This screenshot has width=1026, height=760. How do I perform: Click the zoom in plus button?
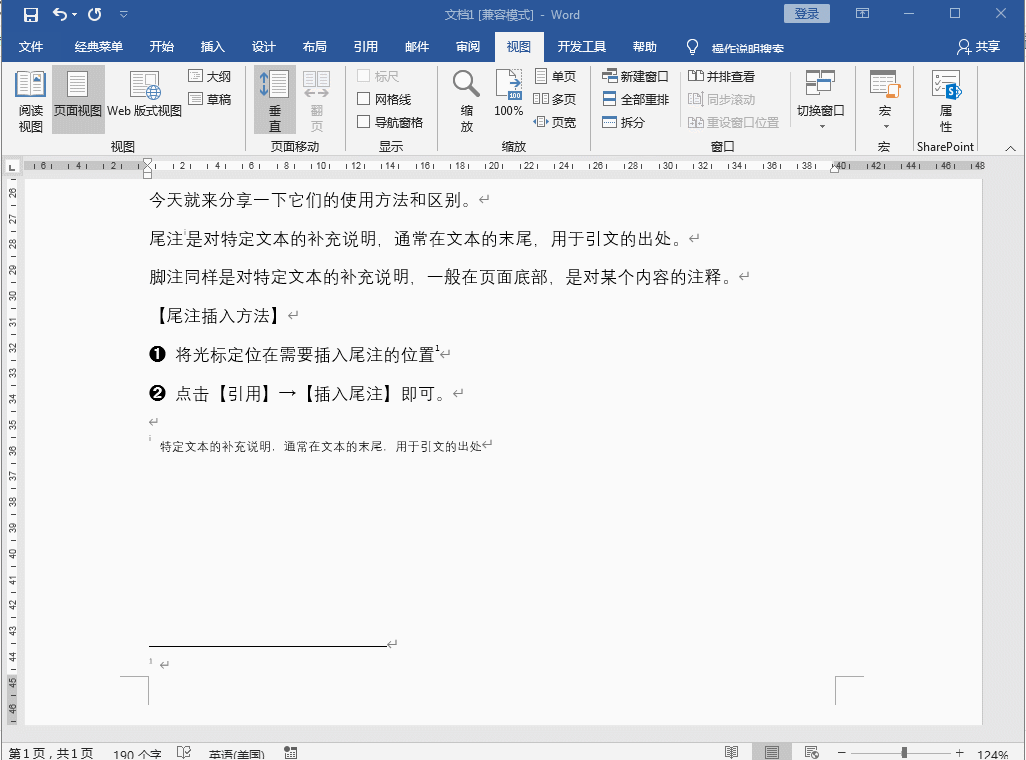(959, 753)
